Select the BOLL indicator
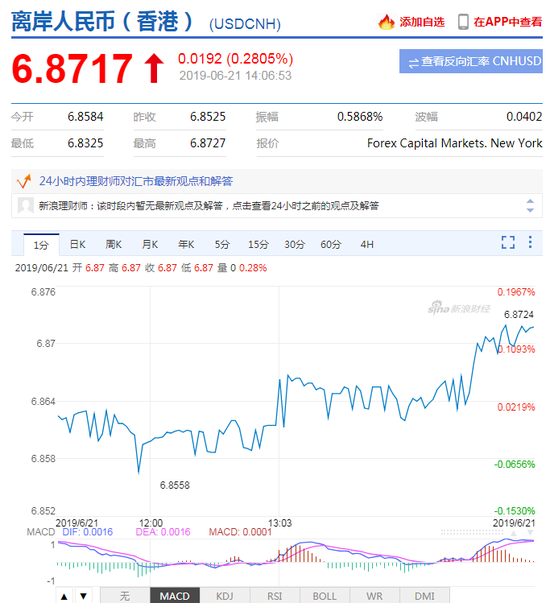 pyautogui.click(x=325, y=596)
